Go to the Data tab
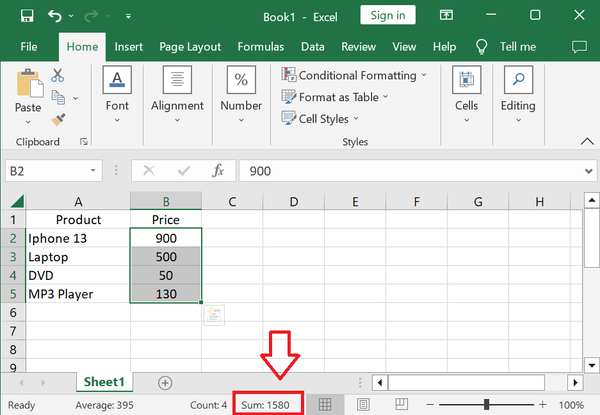This screenshot has width=600, height=415. click(313, 47)
